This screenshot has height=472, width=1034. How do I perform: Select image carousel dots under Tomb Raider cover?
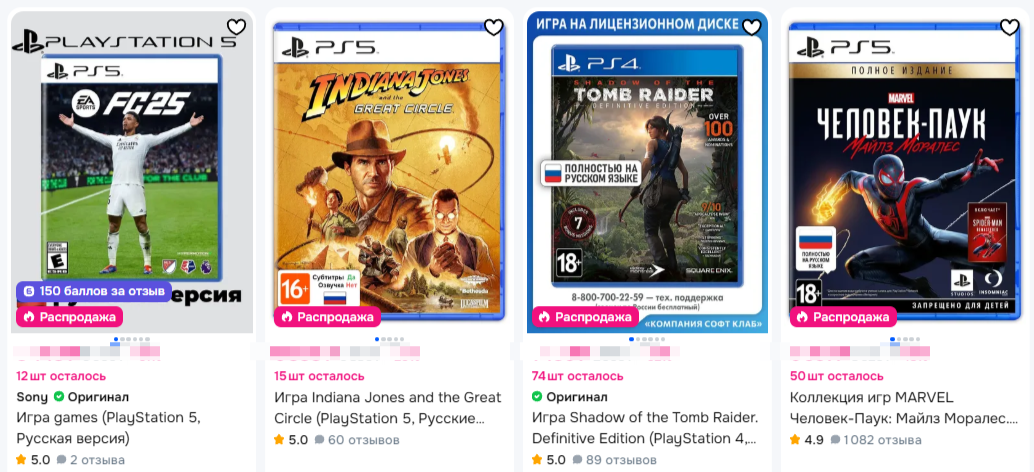(648, 339)
